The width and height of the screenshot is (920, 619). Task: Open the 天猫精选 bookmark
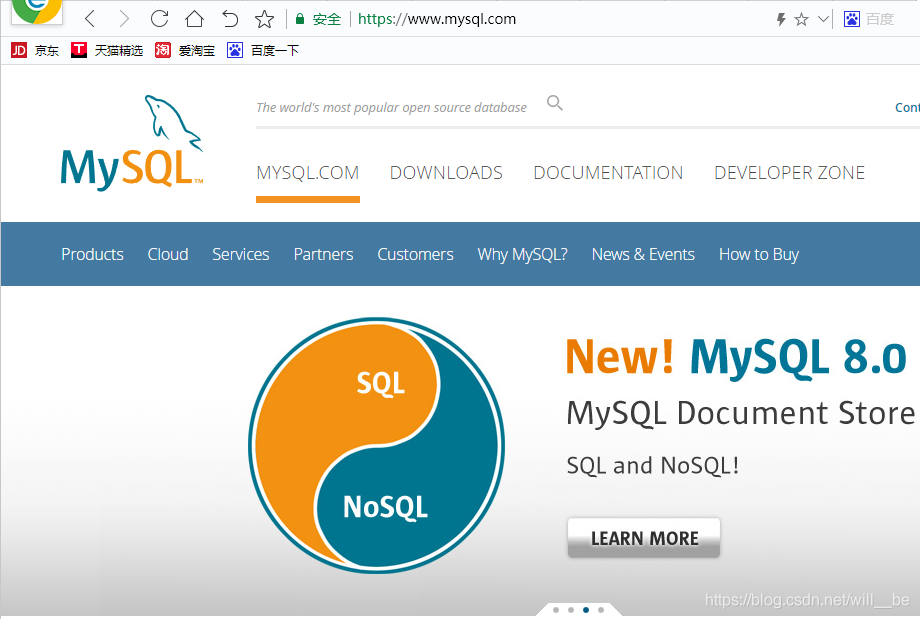pos(107,50)
